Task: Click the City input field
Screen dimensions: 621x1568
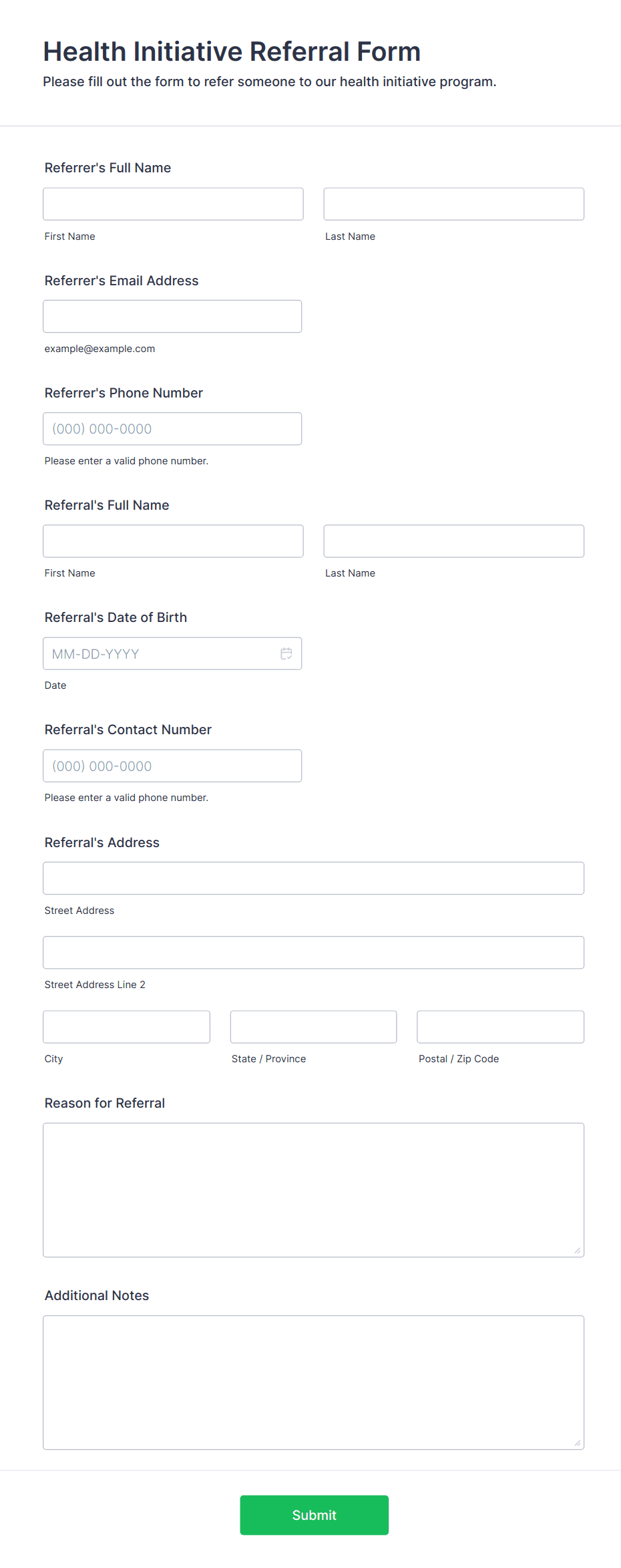Action: click(126, 1027)
